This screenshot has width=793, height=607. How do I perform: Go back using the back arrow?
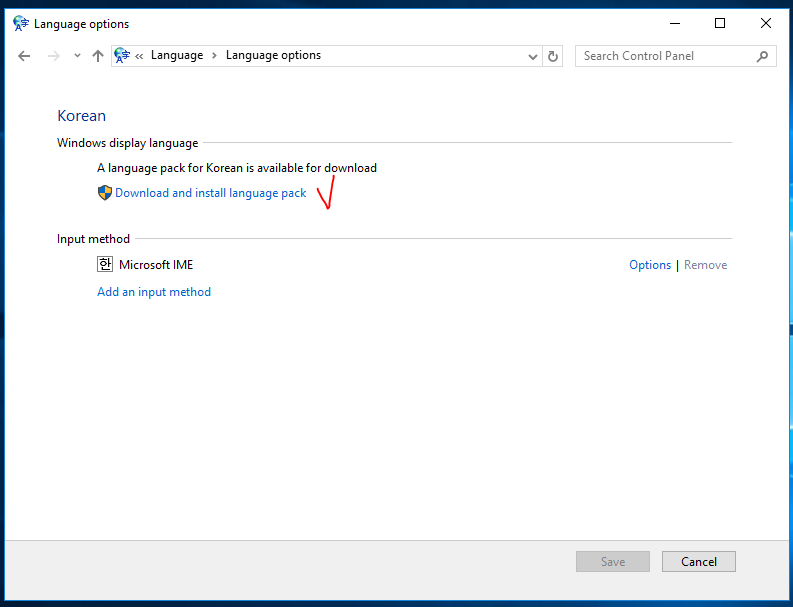[24, 56]
